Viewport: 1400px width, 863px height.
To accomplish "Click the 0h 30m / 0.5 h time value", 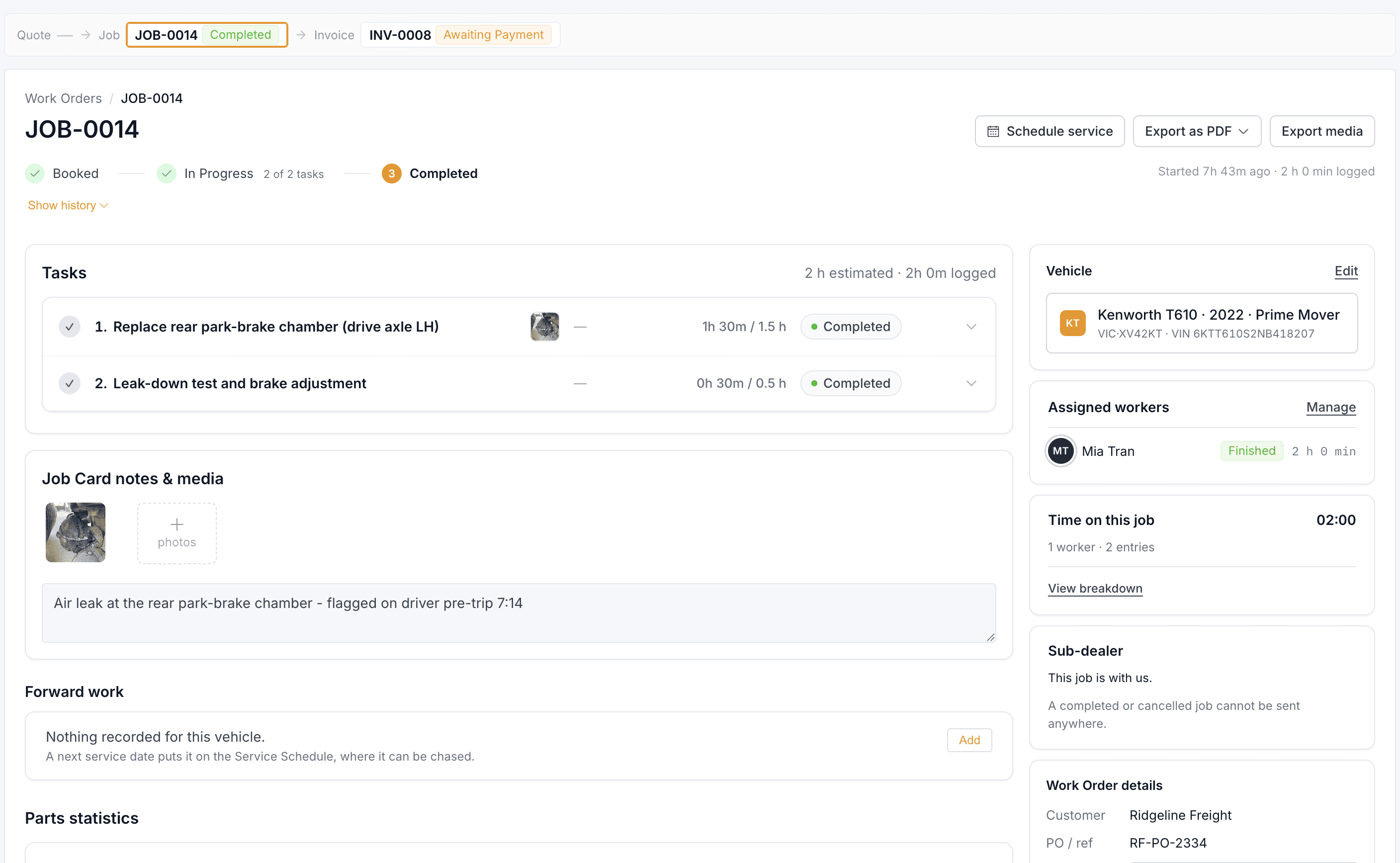I will pos(741,384).
